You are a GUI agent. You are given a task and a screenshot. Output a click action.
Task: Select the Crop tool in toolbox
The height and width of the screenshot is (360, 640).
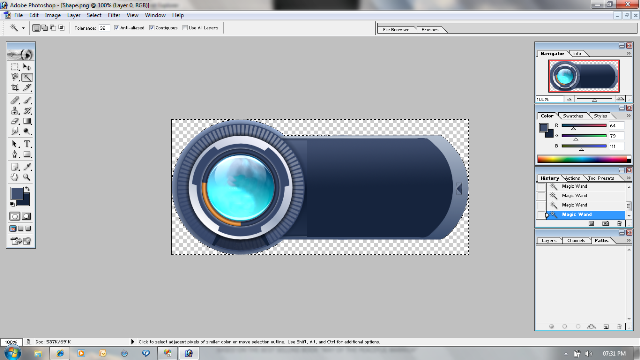tap(15, 88)
